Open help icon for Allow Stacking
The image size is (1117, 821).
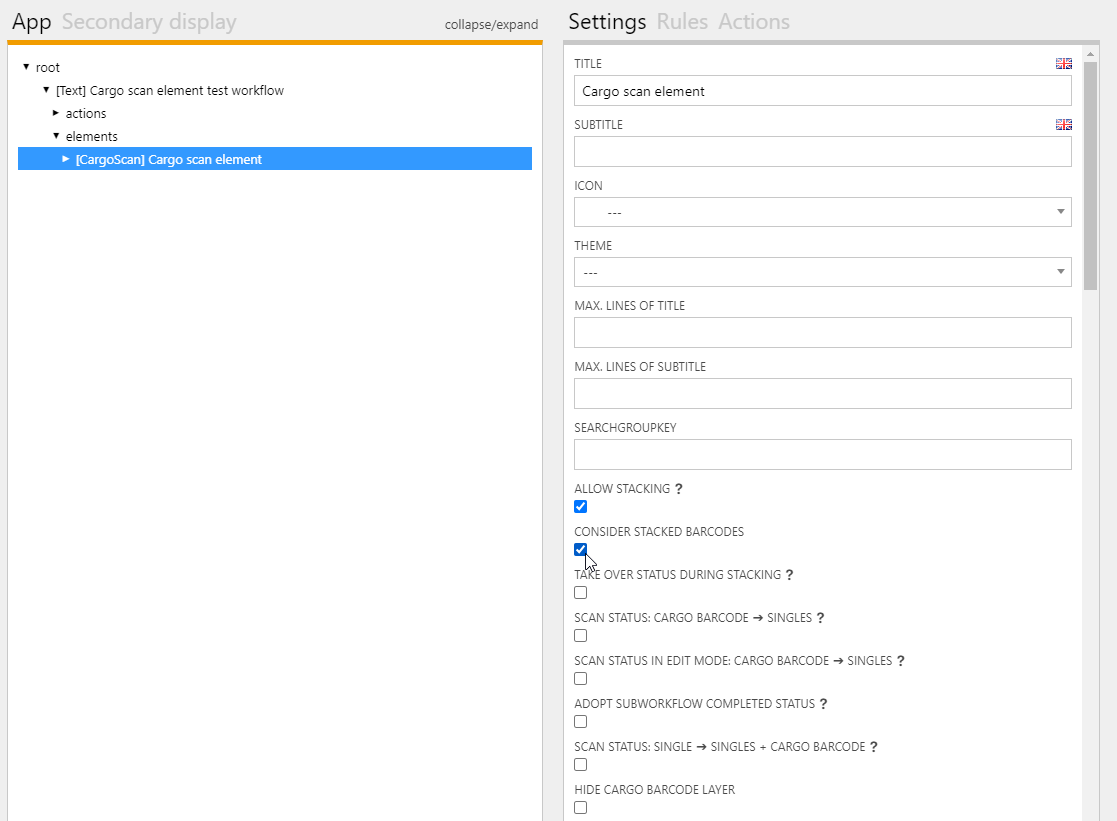(679, 489)
